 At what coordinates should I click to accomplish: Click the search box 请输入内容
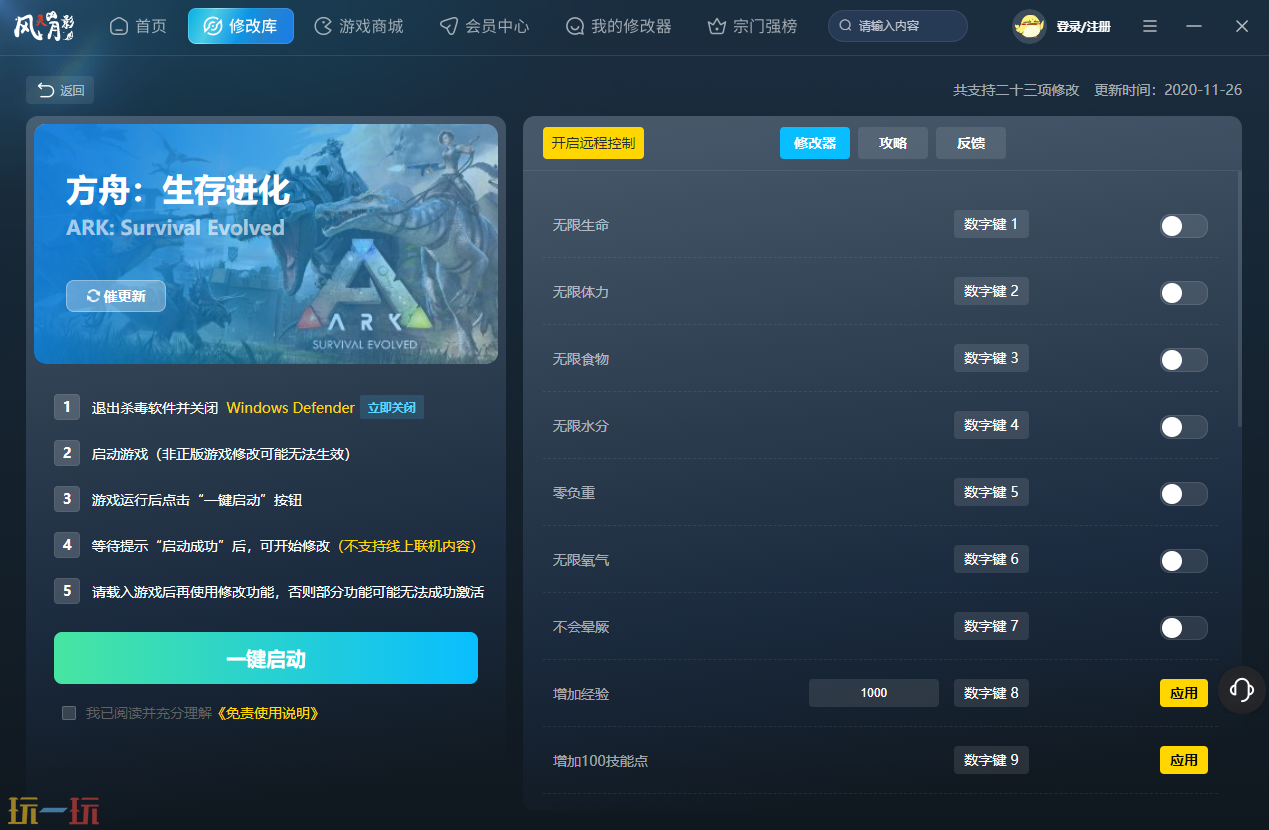(898, 26)
